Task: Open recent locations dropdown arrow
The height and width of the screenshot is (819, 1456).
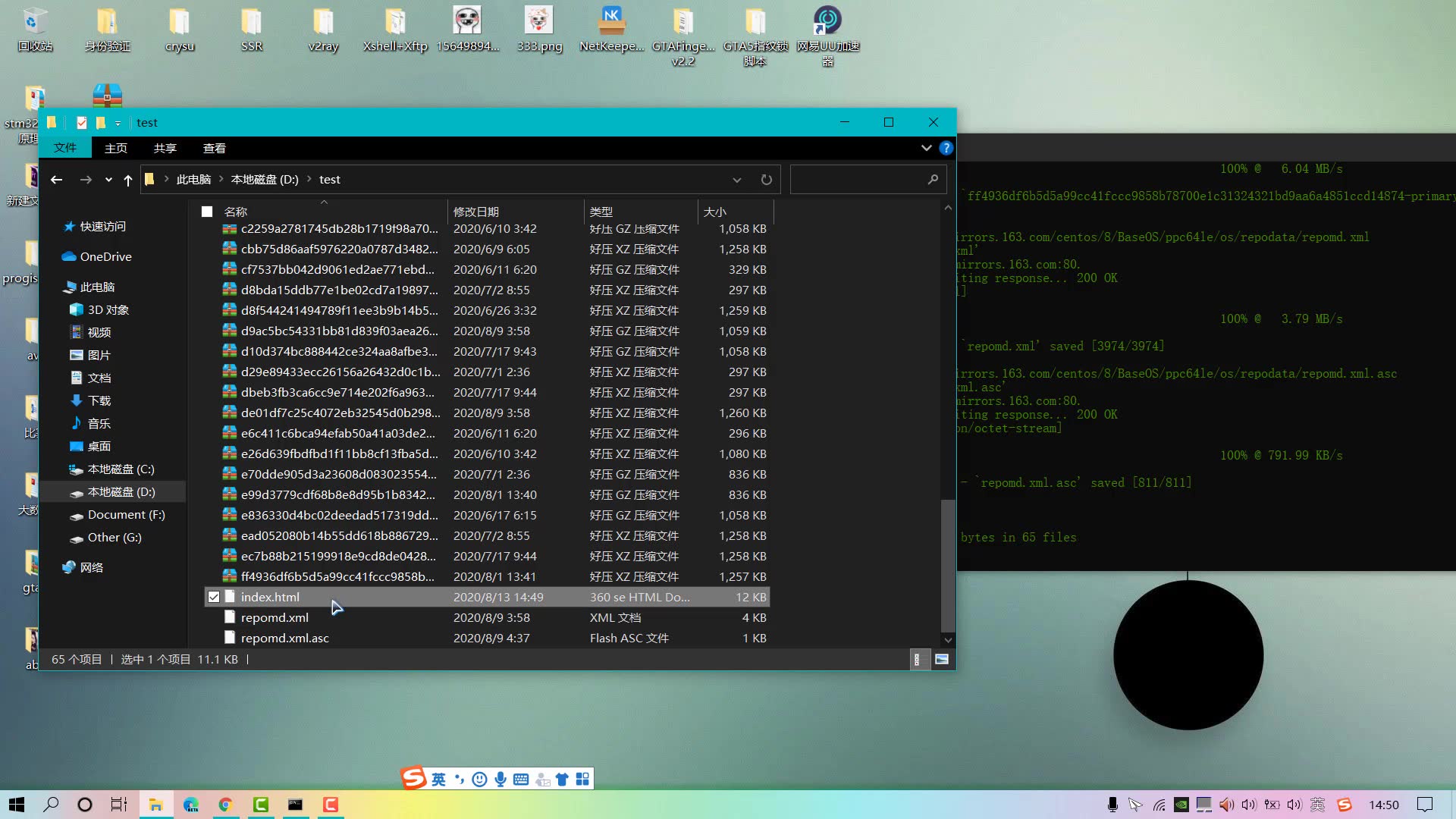Action: point(108,180)
